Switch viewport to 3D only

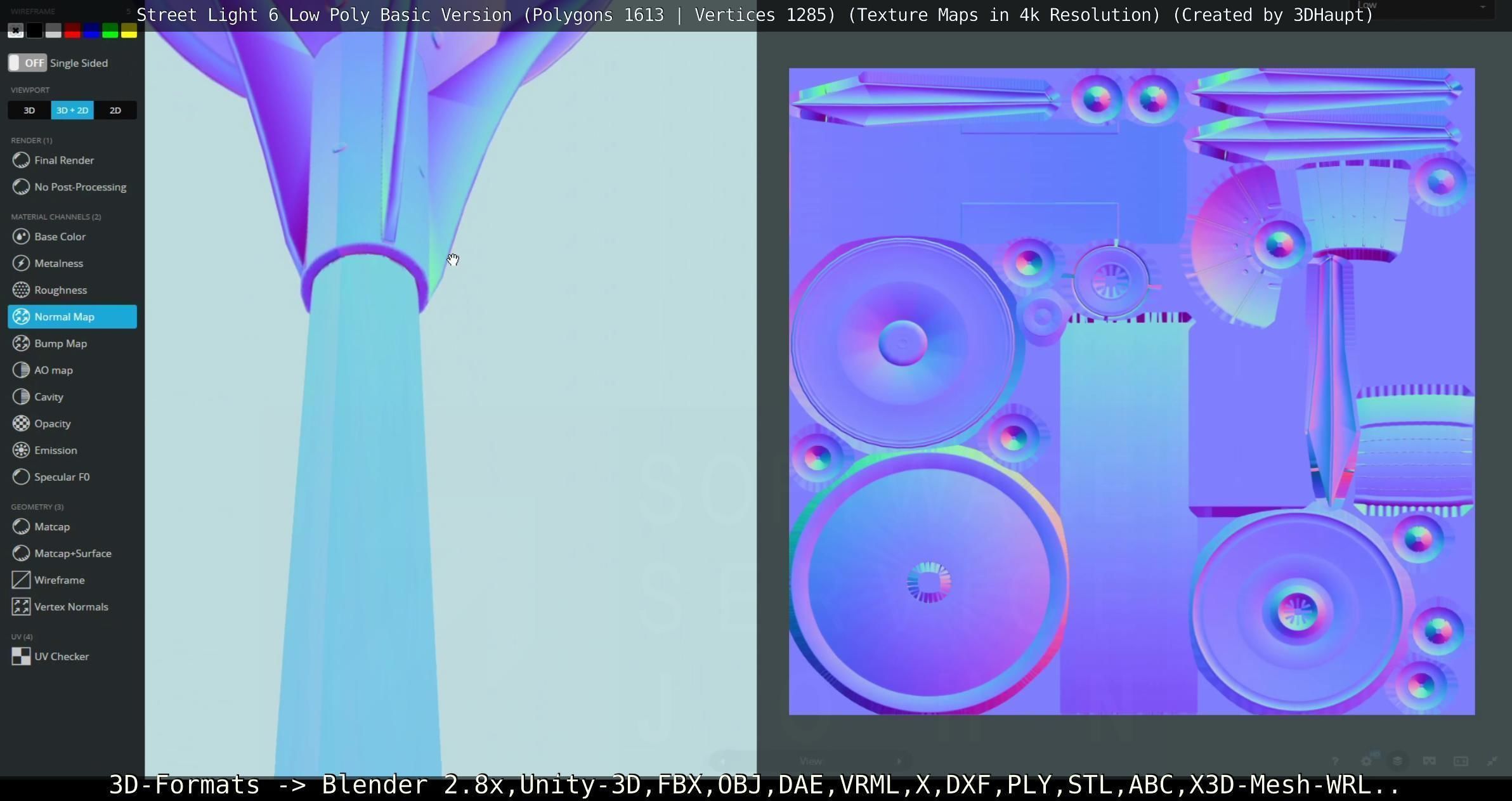[x=29, y=110]
